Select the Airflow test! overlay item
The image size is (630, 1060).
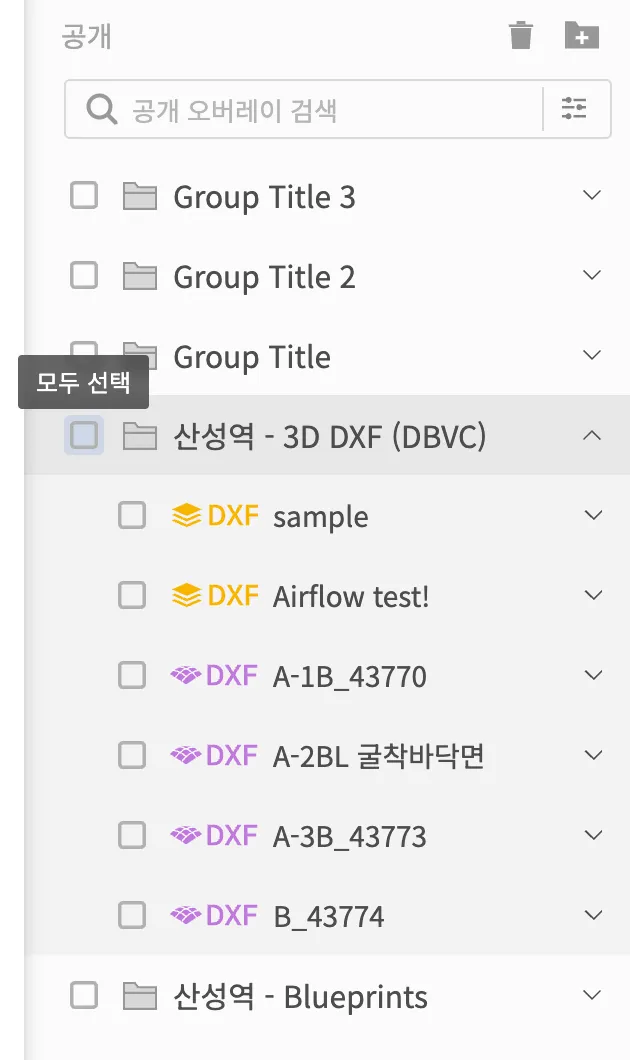[350, 597]
